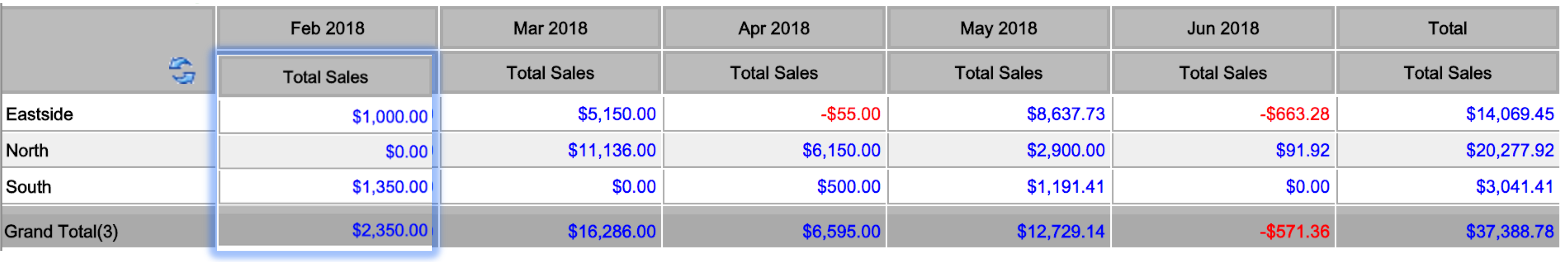Select the Jun 2018 column header
Screen dimensions: 1568x262
[x=1223, y=28]
